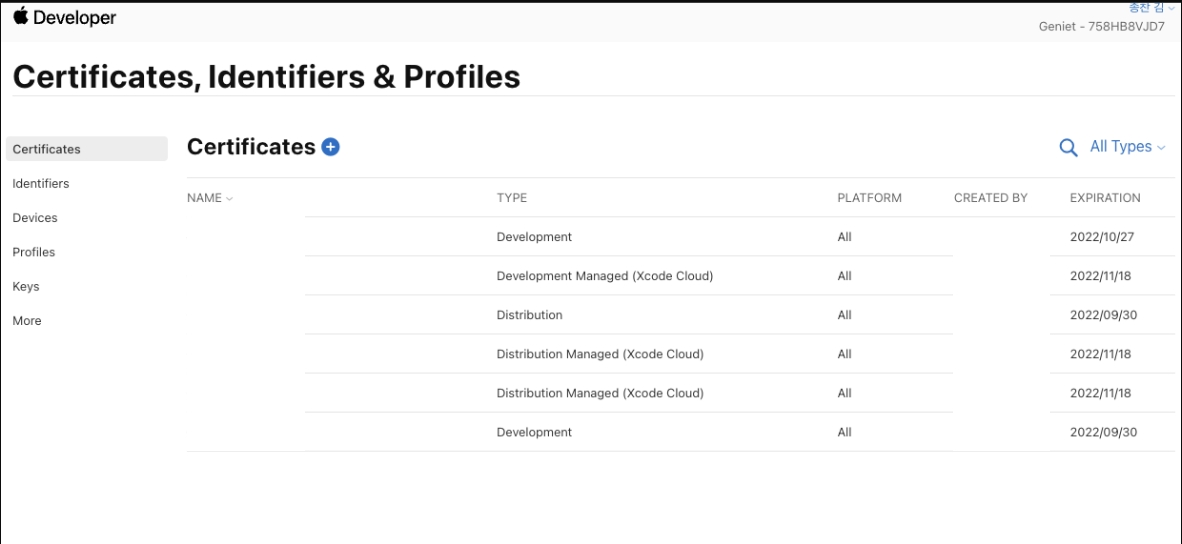
Task: Click the blue plus icon beside Certificates
Action: coord(331,147)
